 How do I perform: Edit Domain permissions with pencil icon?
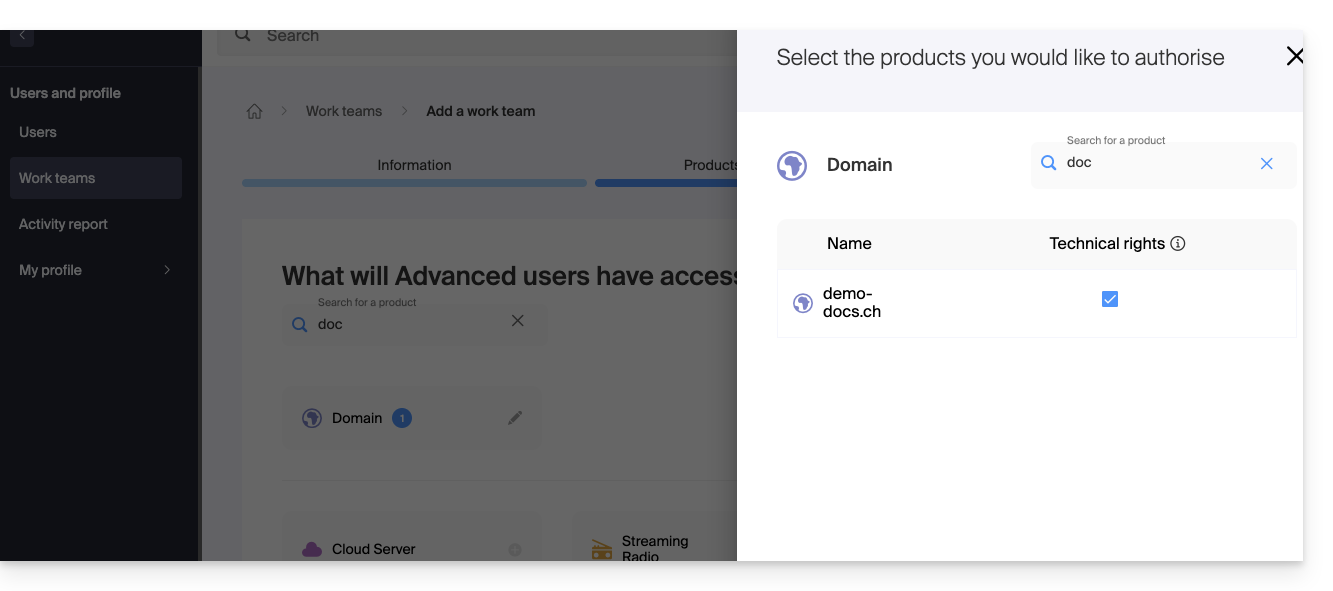tap(515, 418)
